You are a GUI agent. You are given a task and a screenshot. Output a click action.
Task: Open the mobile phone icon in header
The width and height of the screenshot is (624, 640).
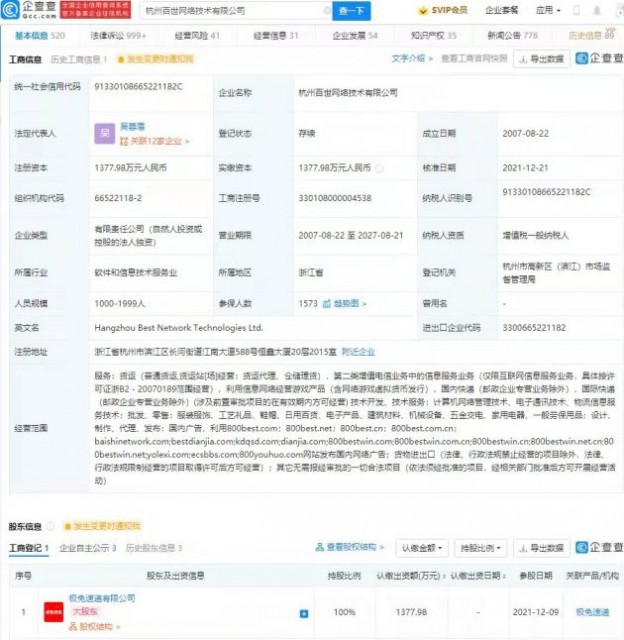(576, 10)
